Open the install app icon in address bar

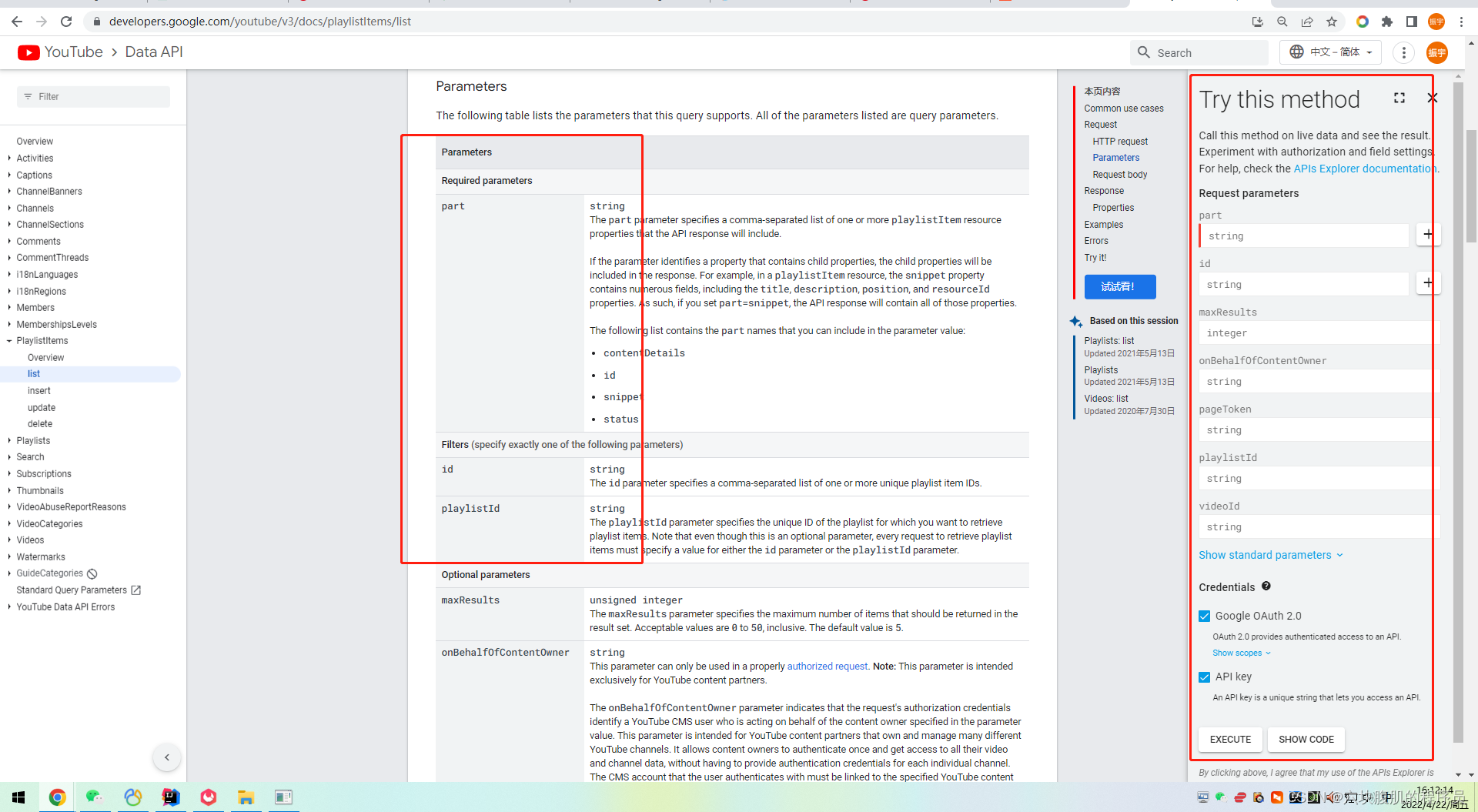click(x=1258, y=22)
